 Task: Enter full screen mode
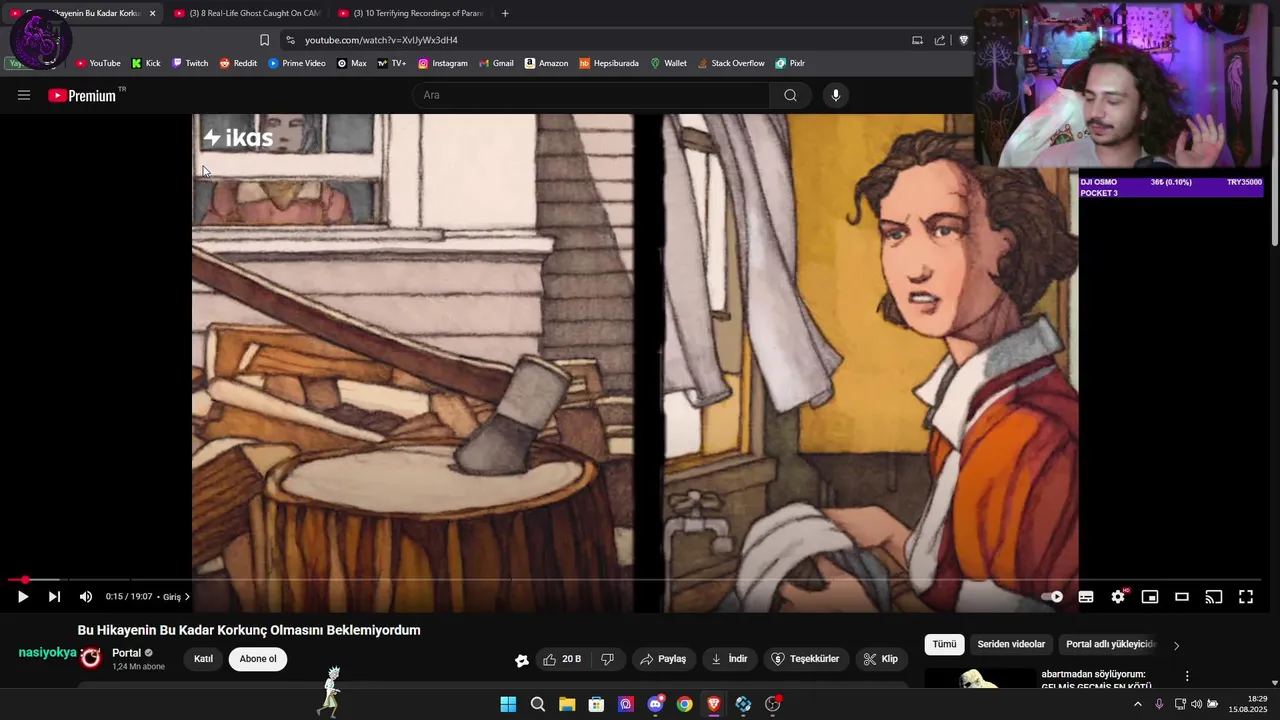tap(1246, 597)
